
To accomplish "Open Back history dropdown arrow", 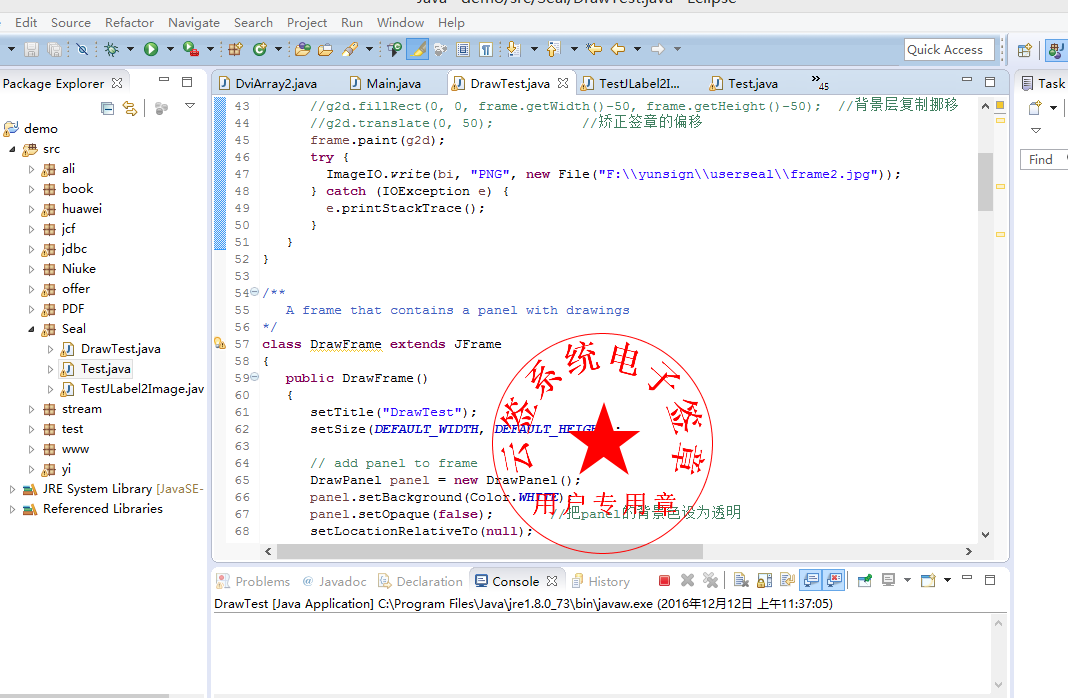I will [638, 49].
